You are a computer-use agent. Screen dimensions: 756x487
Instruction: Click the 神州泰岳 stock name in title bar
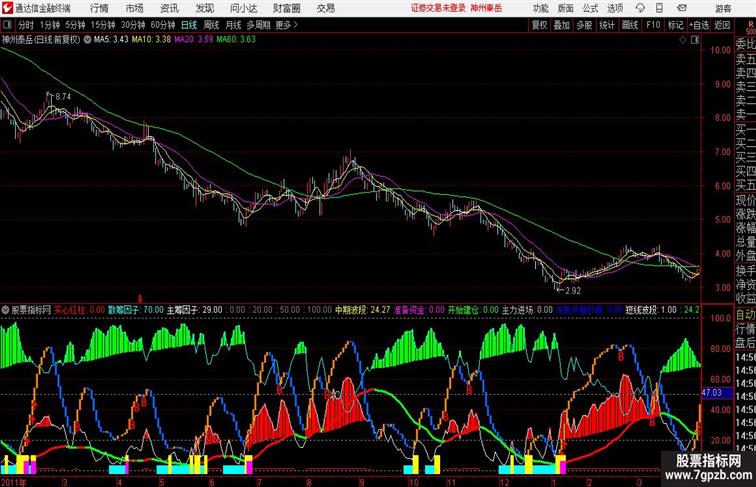pyautogui.click(x=486, y=8)
